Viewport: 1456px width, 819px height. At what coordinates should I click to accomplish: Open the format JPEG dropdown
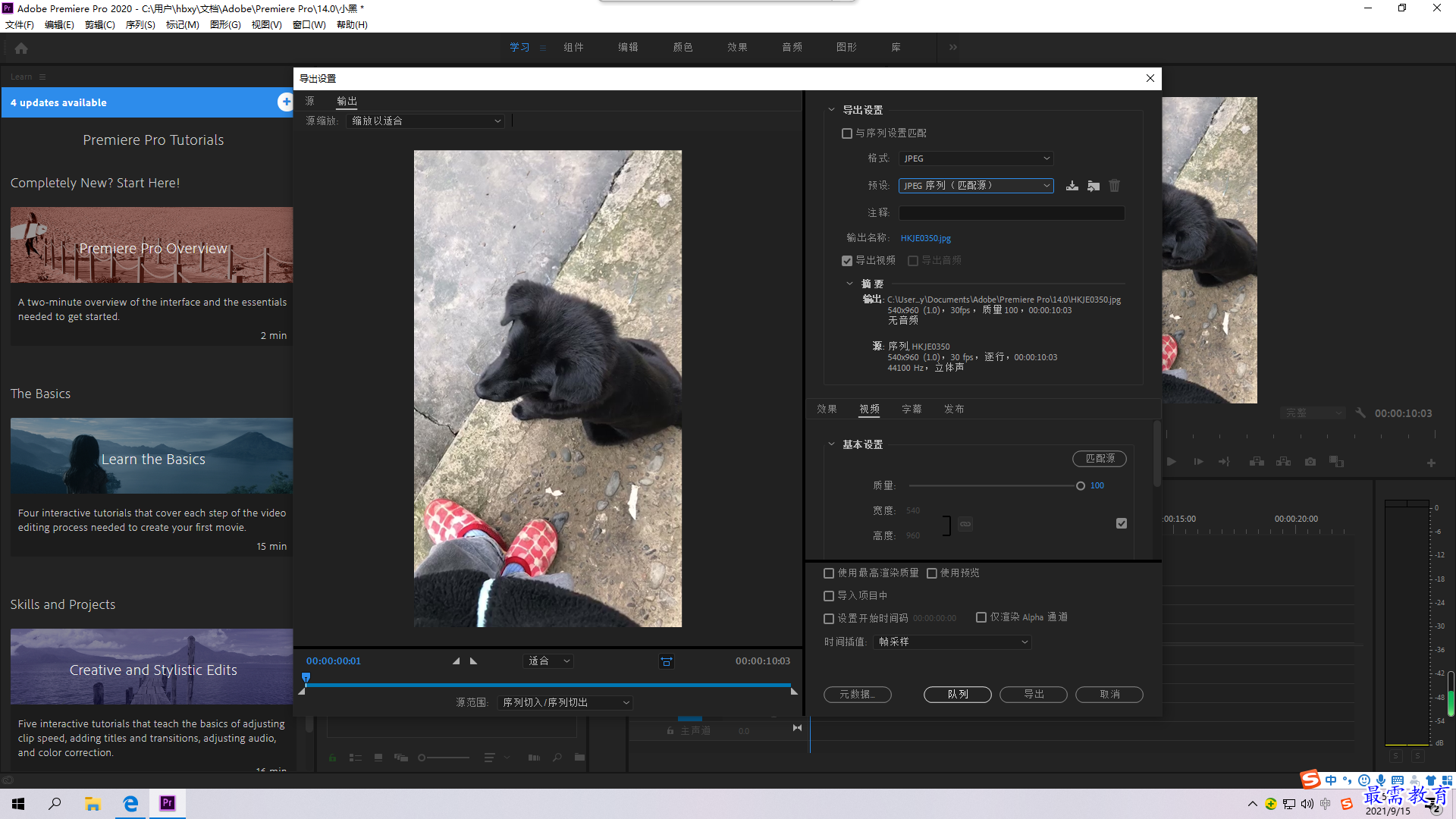976,158
